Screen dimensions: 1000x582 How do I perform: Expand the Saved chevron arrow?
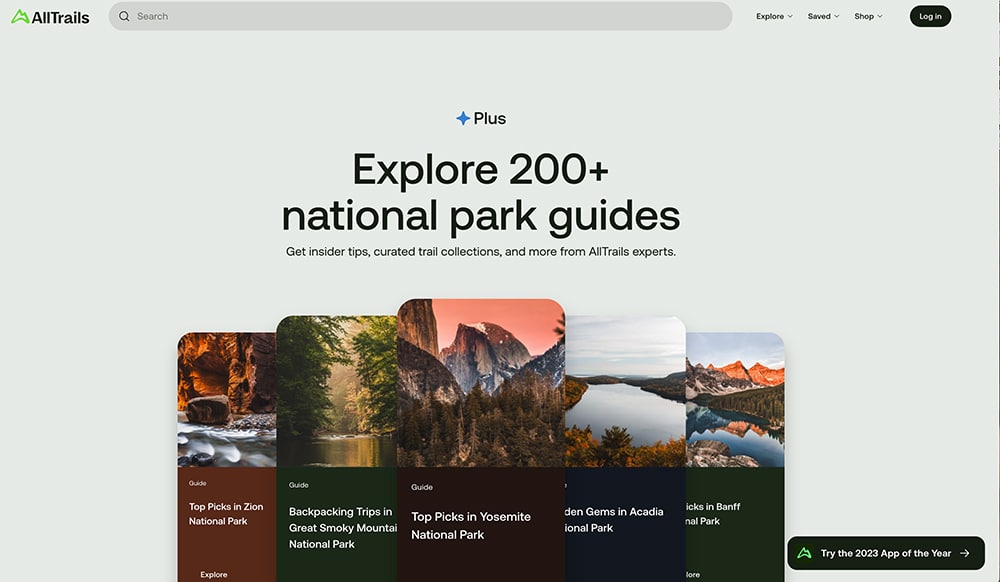pos(837,17)
